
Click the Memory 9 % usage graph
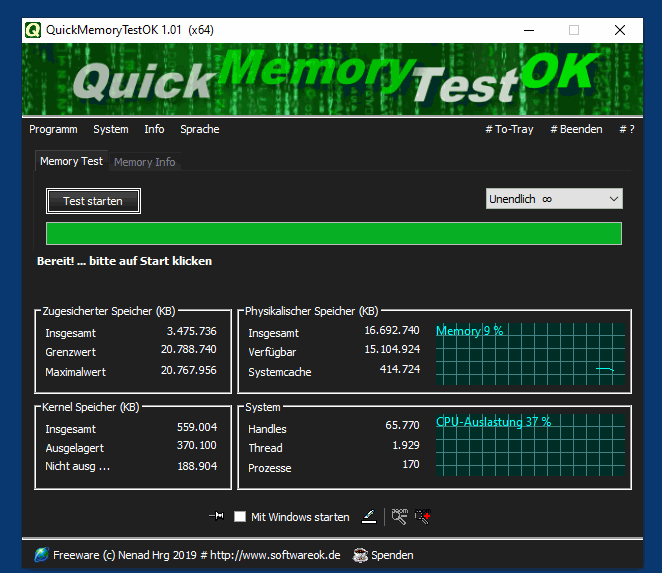(530, 354)
